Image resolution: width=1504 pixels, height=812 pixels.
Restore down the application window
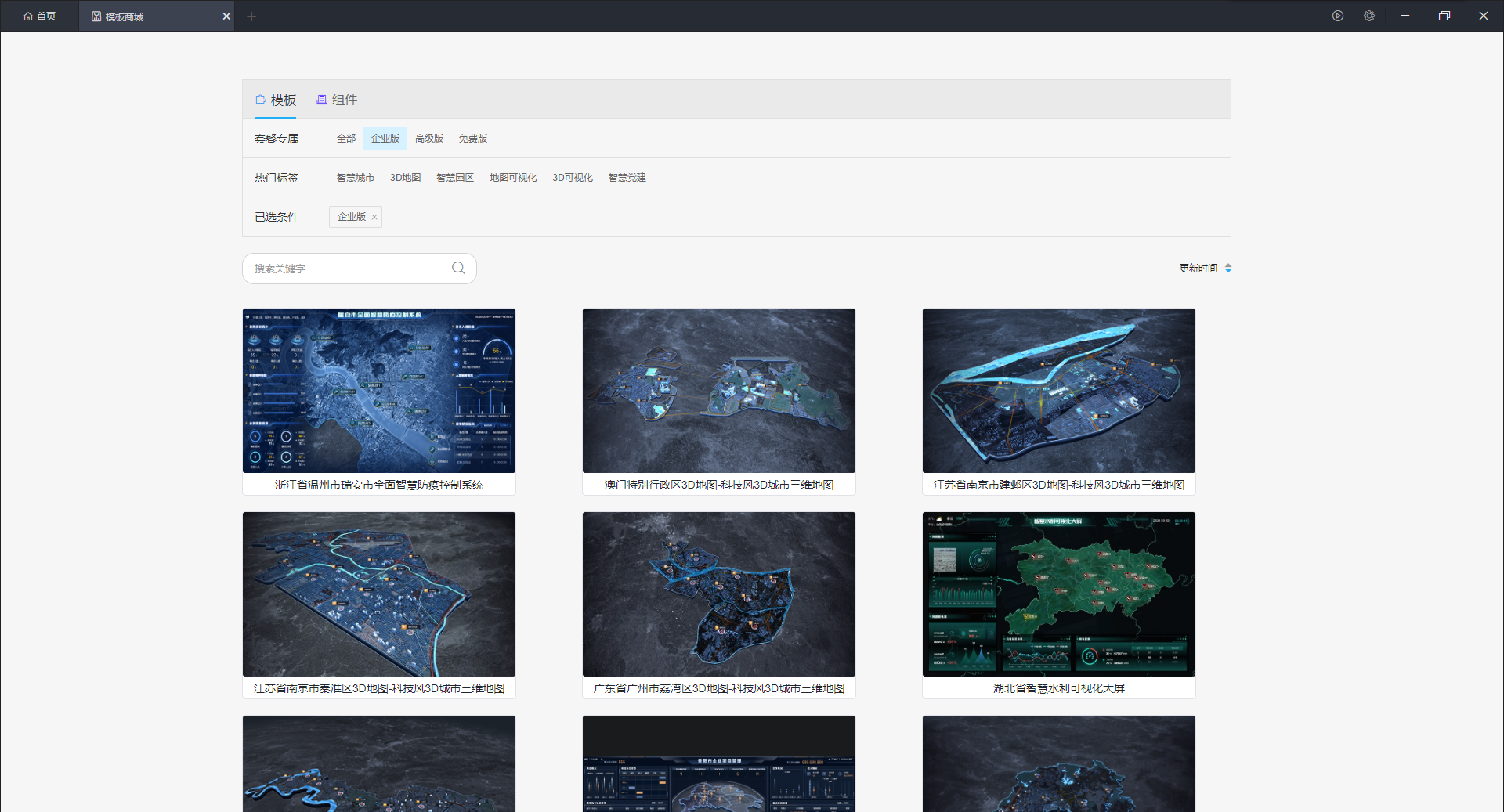click(1444, 16)
